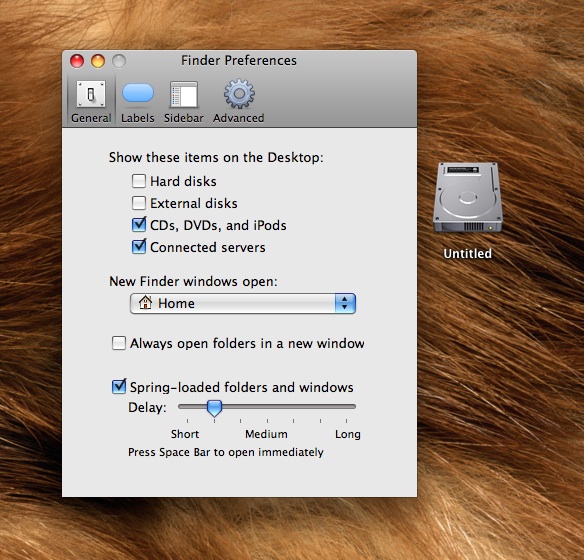The height and width of the screenshot is (560, 584).
Task: Open the Labels preferences pane
Action: (x=137, y=101)
